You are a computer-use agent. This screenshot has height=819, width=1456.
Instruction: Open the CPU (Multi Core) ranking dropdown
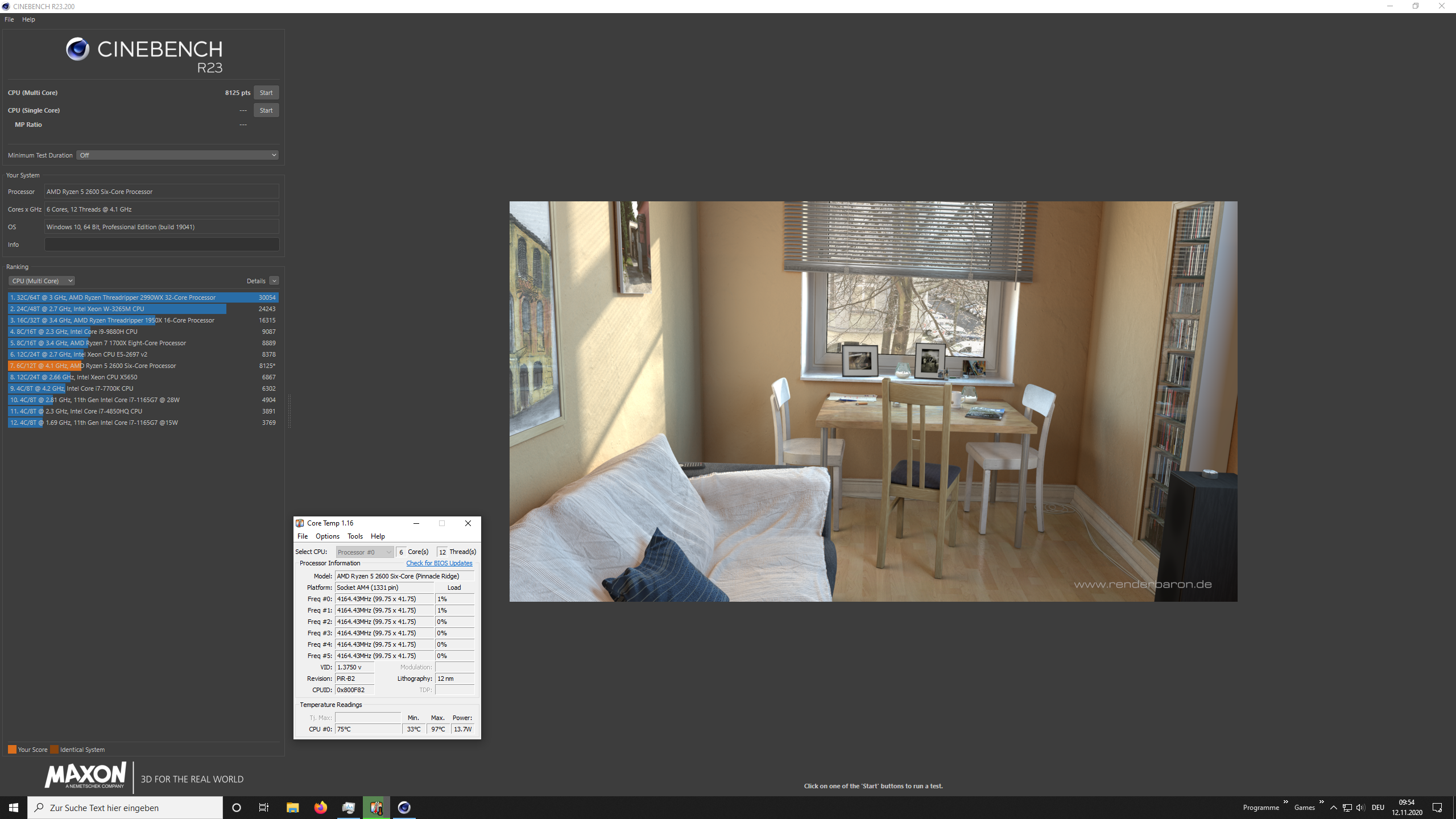tap(42, 281)
